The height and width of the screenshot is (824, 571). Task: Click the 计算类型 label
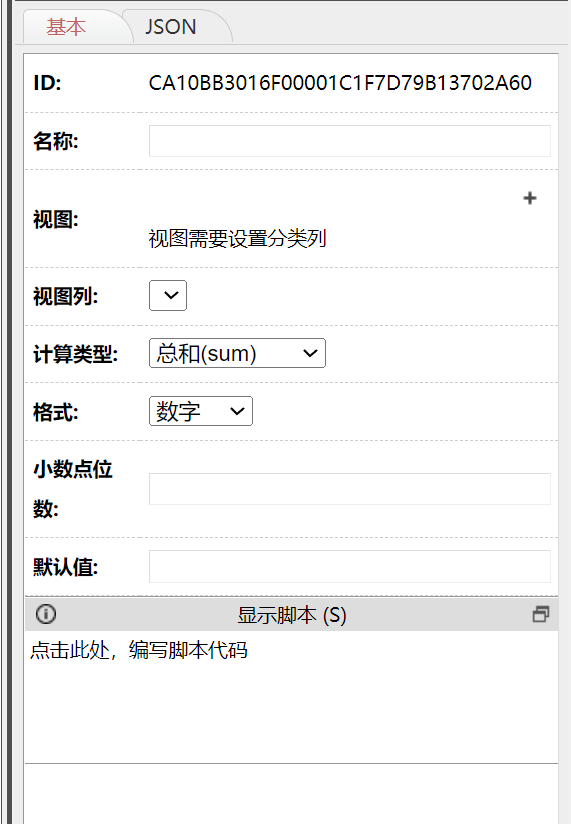(x=76, y=354)
